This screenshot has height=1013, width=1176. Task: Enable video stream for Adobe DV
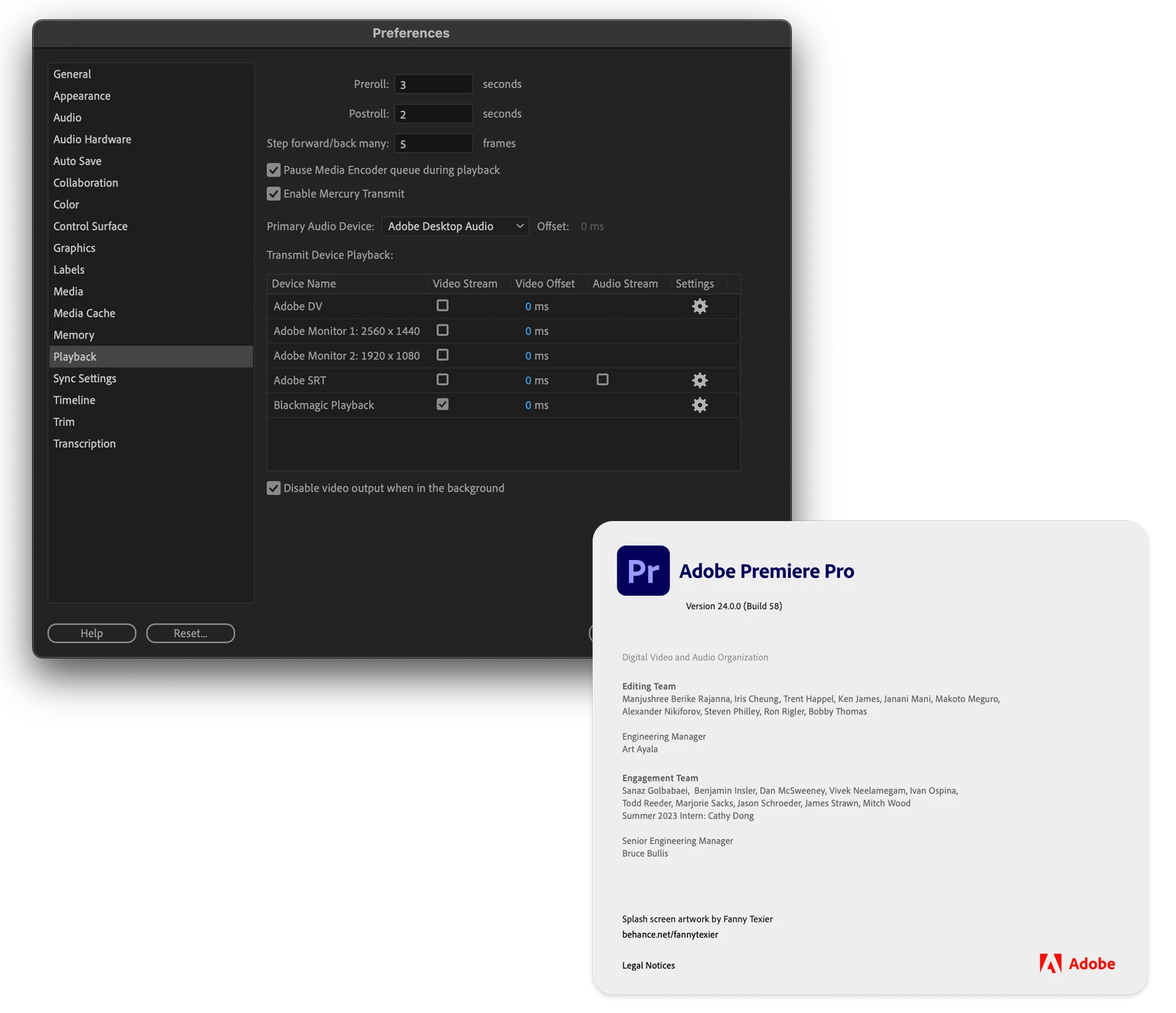tap(442, 305)
